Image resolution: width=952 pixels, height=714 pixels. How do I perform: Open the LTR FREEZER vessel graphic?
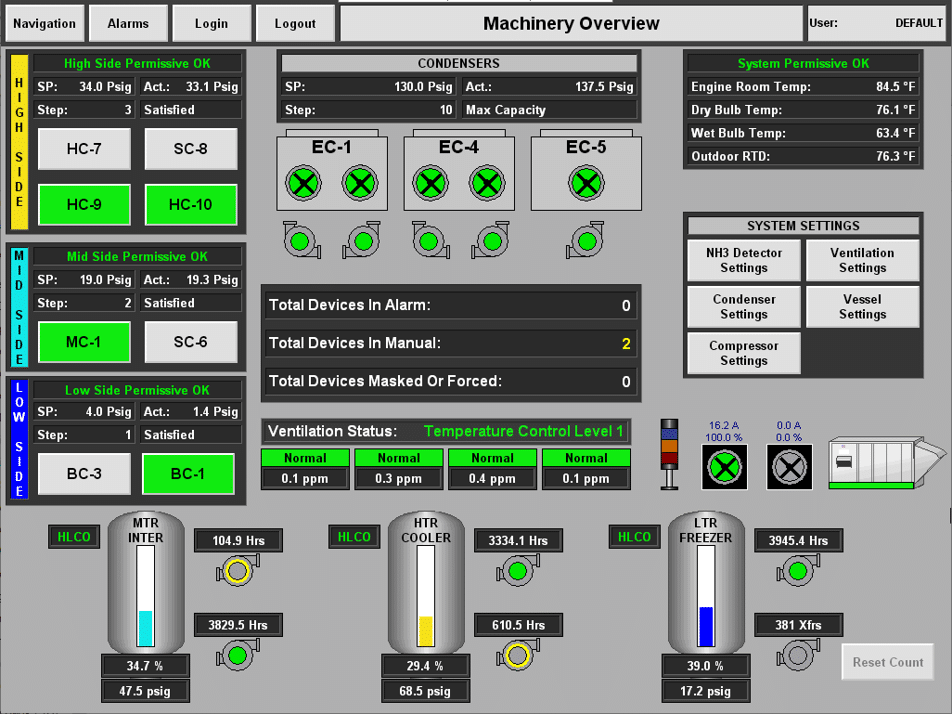(706, 582)
